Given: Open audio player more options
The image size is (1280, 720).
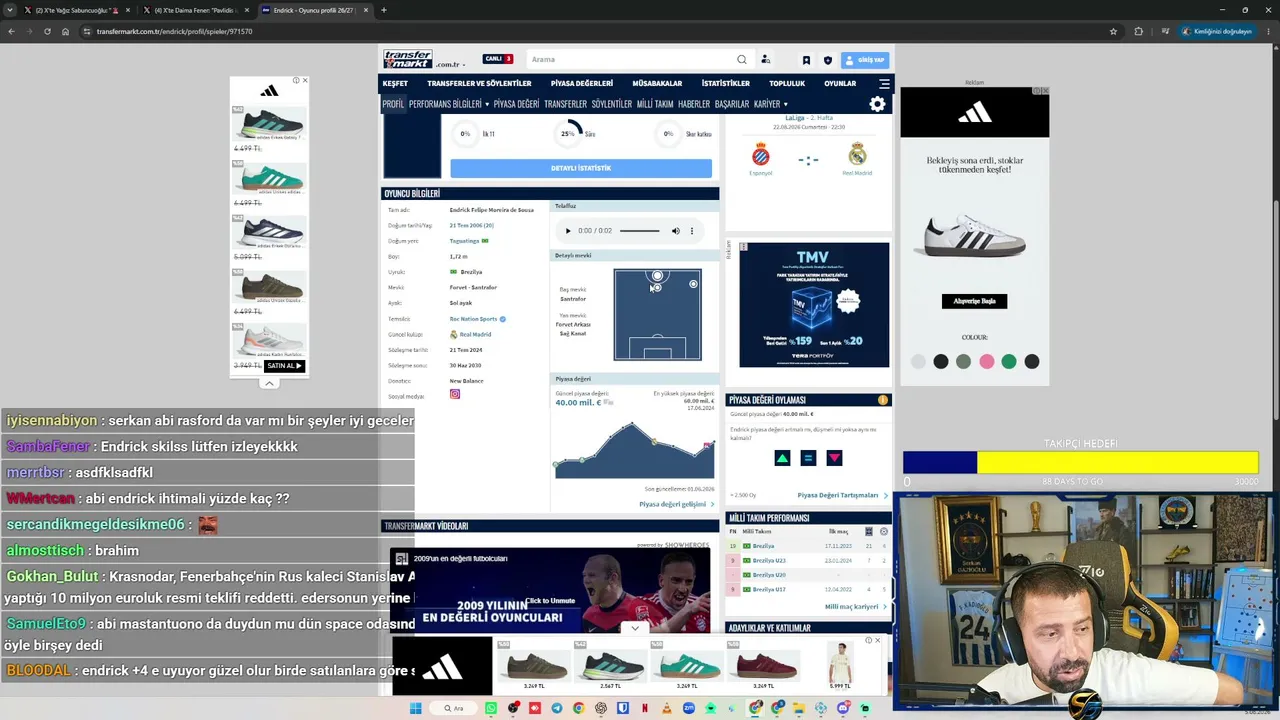Looking at the screenshot, I should point(691,231).
